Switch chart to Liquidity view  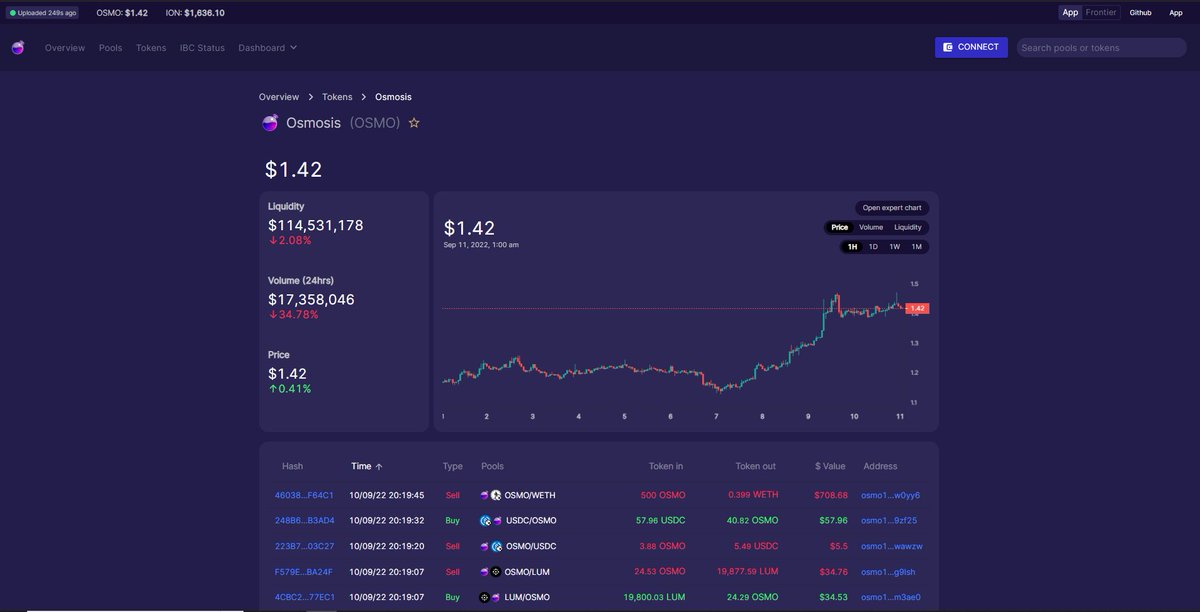908,227
